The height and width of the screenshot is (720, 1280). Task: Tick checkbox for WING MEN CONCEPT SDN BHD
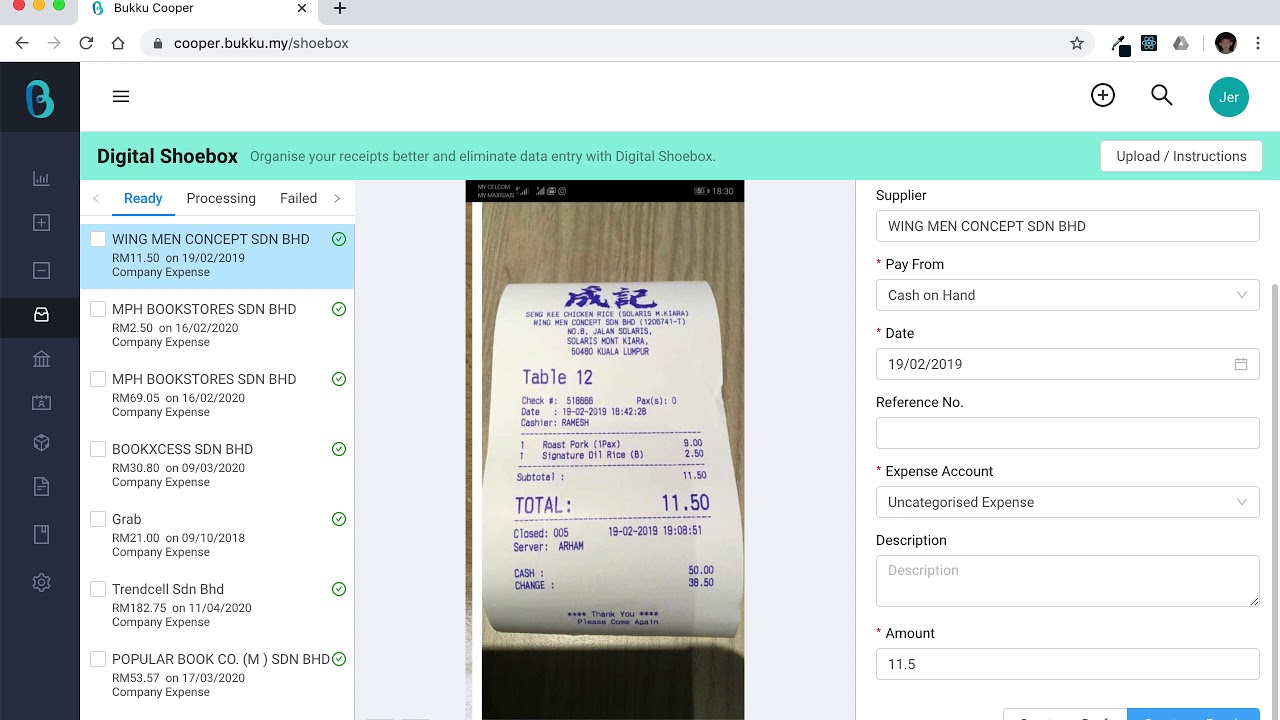click(98, 239)
